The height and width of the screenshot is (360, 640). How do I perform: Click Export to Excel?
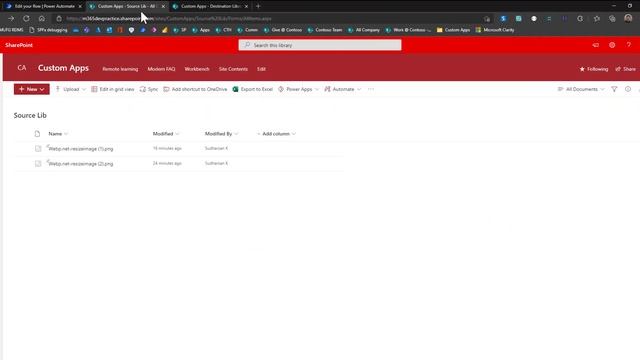coord(252,89)
